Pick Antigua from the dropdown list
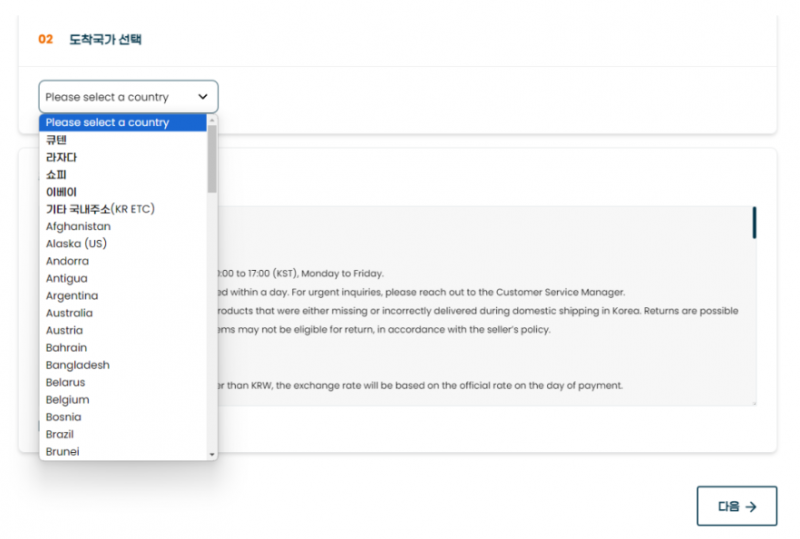800x539 pixels. click(123, 279)
